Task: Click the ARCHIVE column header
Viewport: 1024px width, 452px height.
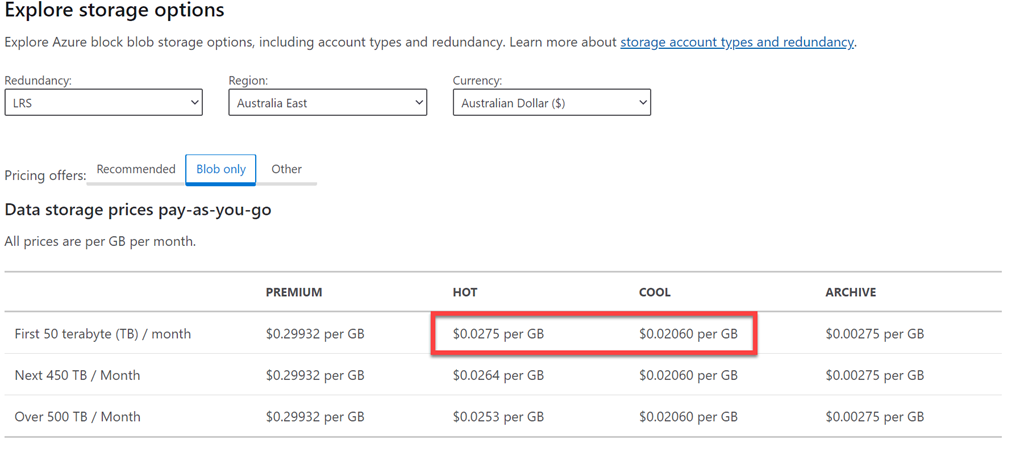Action: coord(850,293)
